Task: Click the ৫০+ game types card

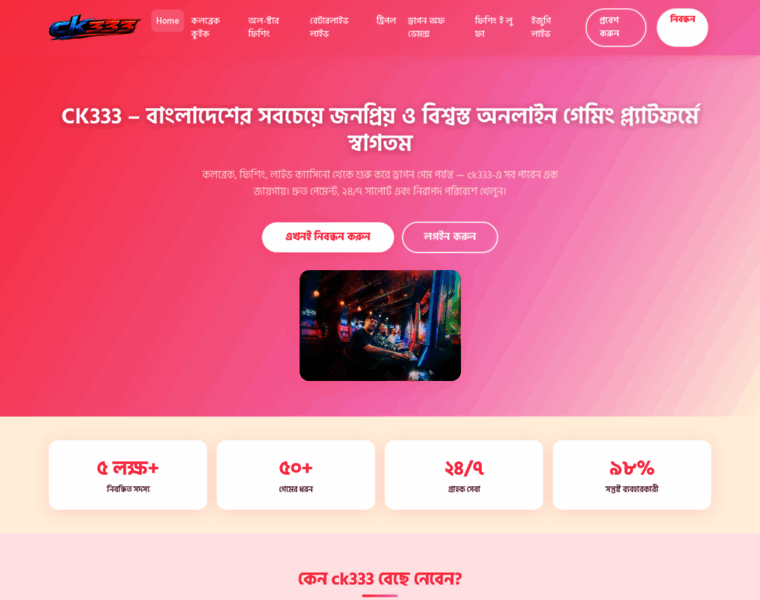Action: click(x=296, y=475)
